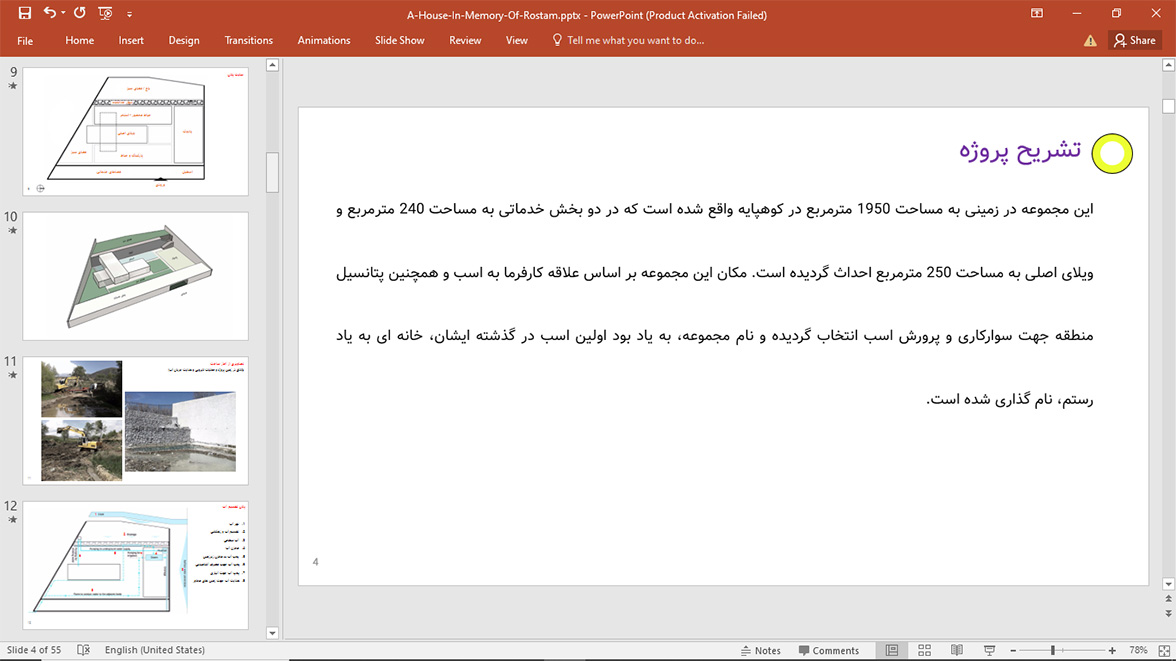Open the Animations ribbon tab
Image resolution: width=1176 pixels, height=661 pixels.
[x=324, y=41]
